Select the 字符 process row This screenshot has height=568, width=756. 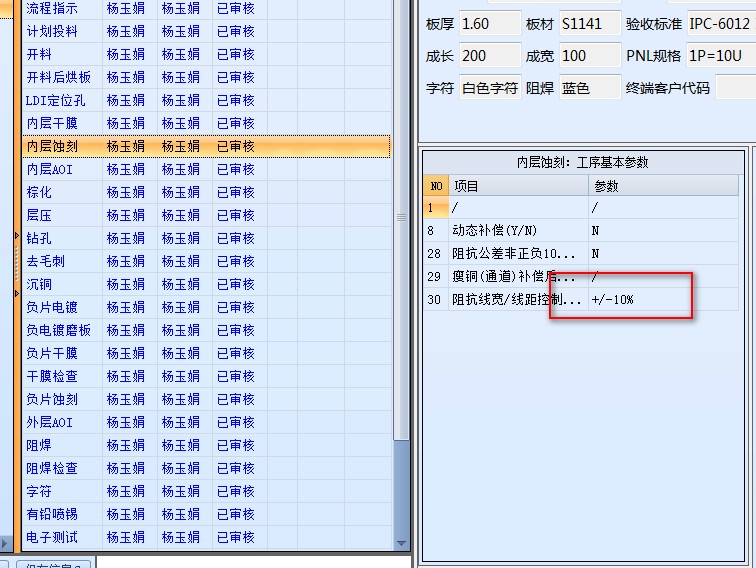(206, 491)
